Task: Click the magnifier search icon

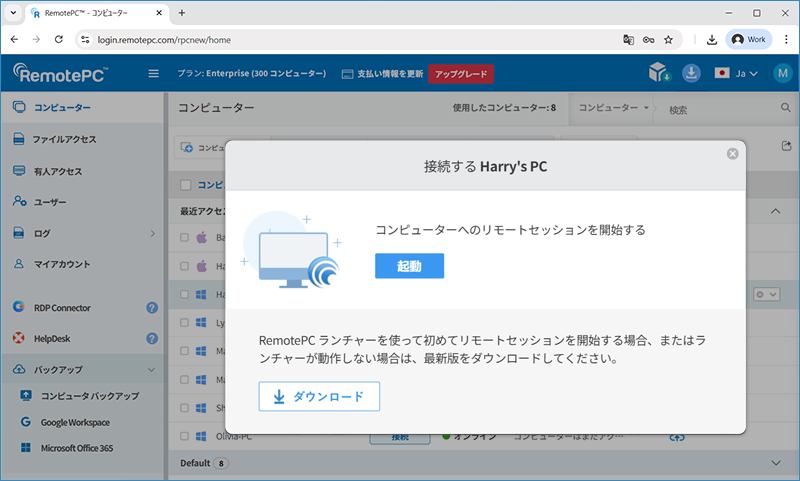Action: coord(785,108)
